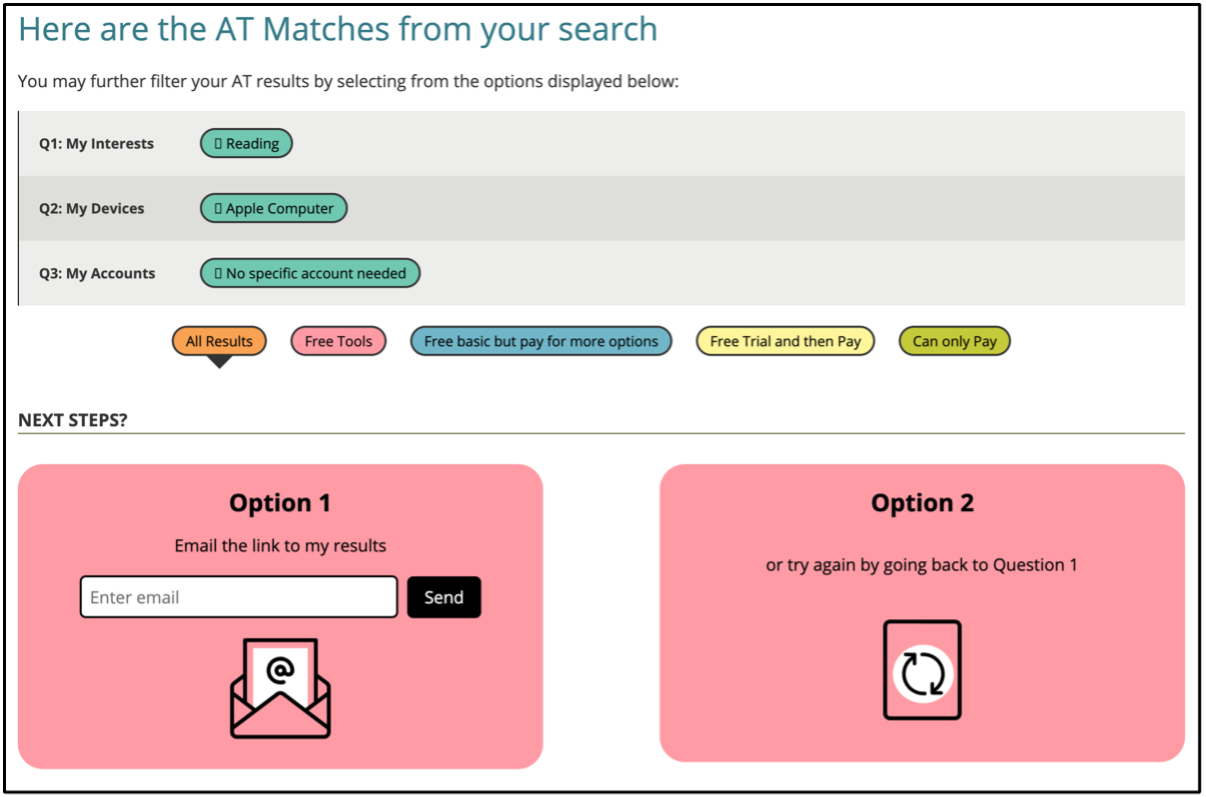Click the Q3: My Accounts label

tap(97, 273)
